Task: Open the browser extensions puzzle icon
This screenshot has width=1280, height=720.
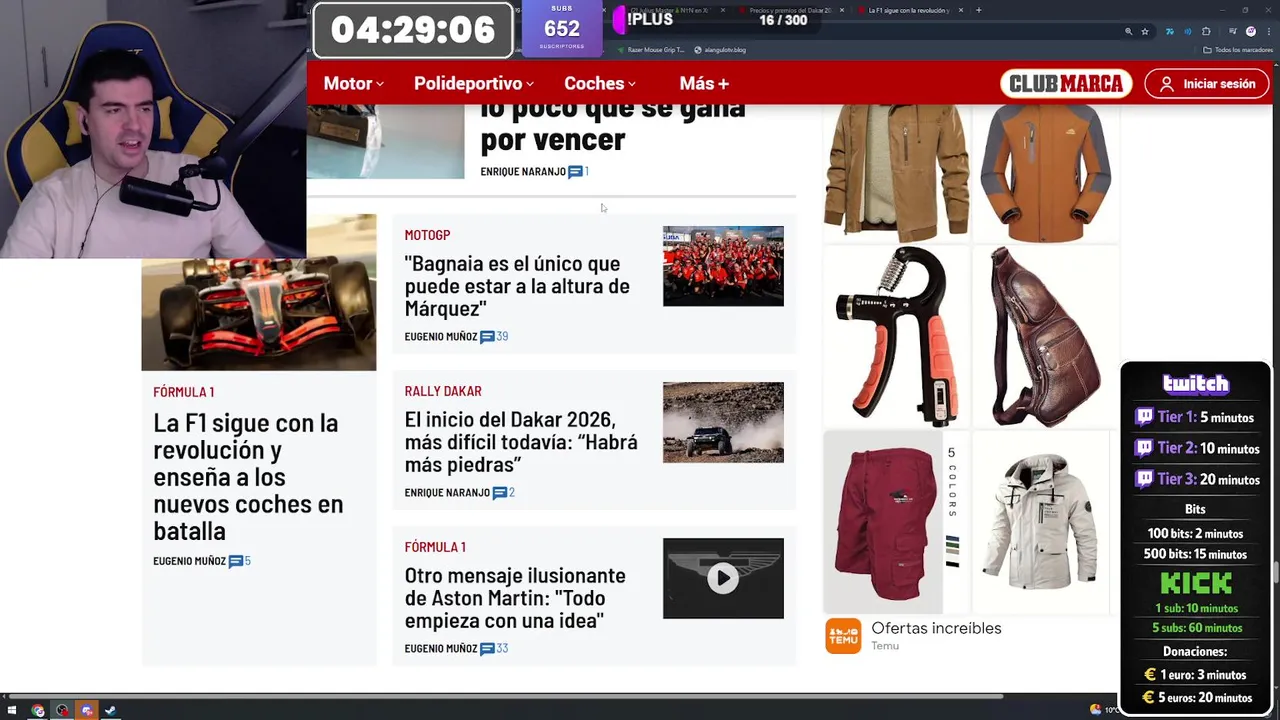Action: pos(1206,31)
